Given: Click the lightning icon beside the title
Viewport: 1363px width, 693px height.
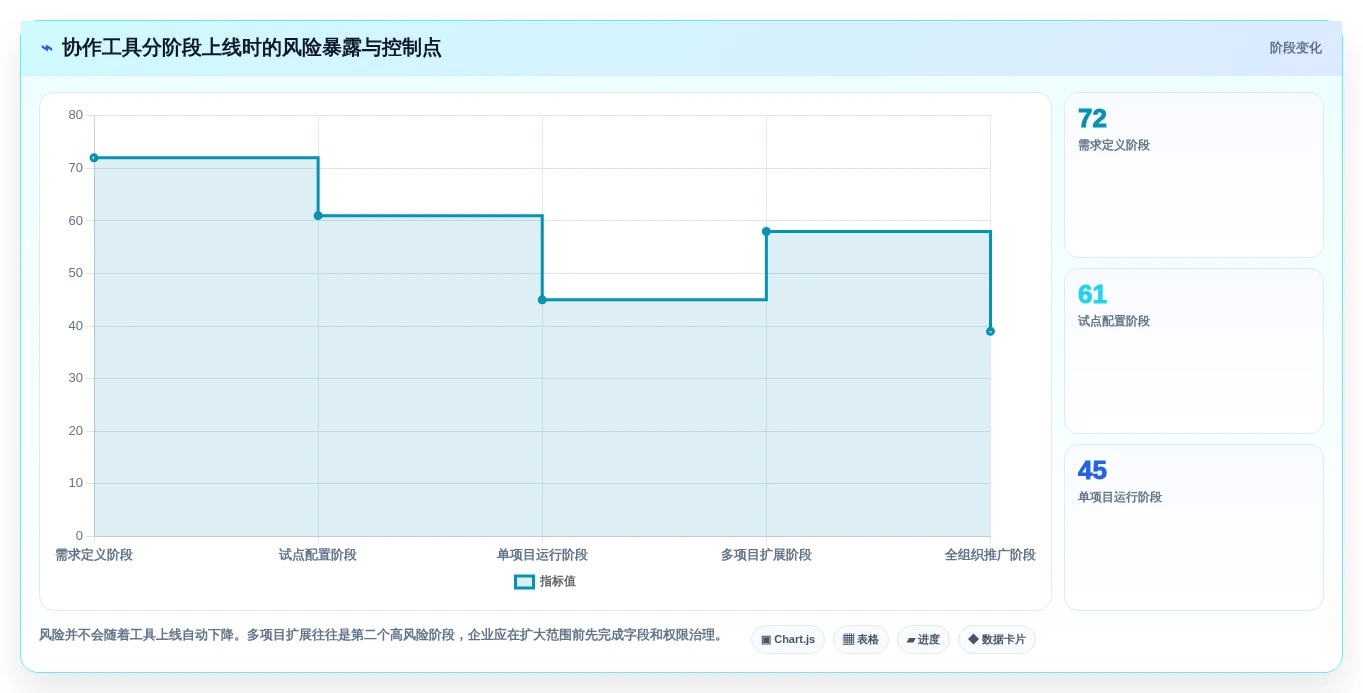Looking at the screenshot, I should pos(47,48).
